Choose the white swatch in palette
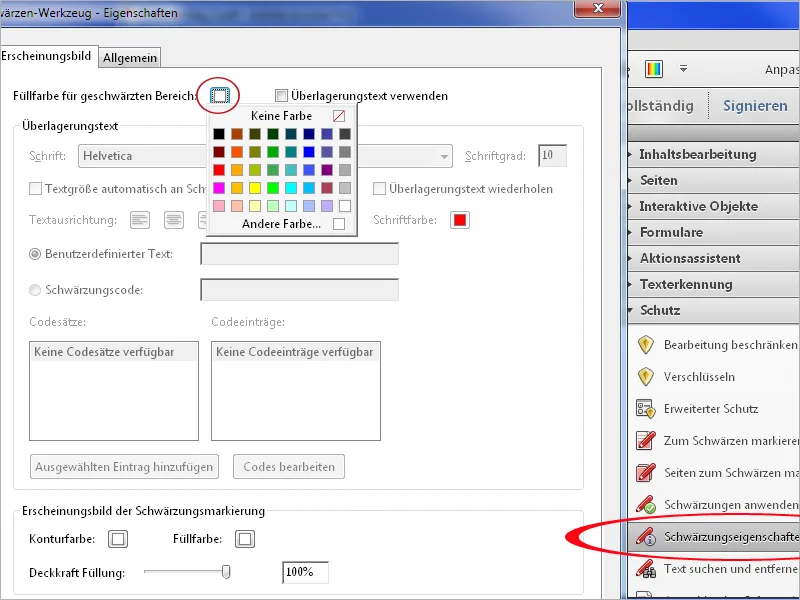 (x=345, y=206)
